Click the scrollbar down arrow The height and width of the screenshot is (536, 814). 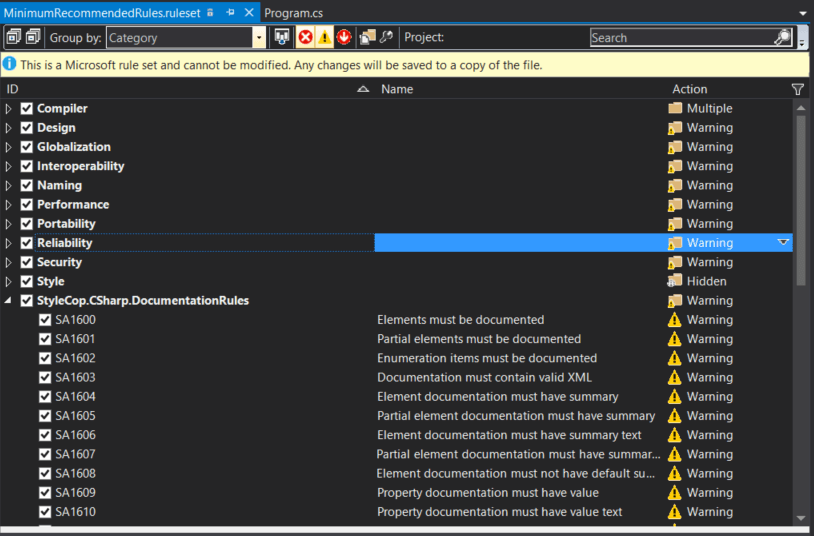click(801, 518)
